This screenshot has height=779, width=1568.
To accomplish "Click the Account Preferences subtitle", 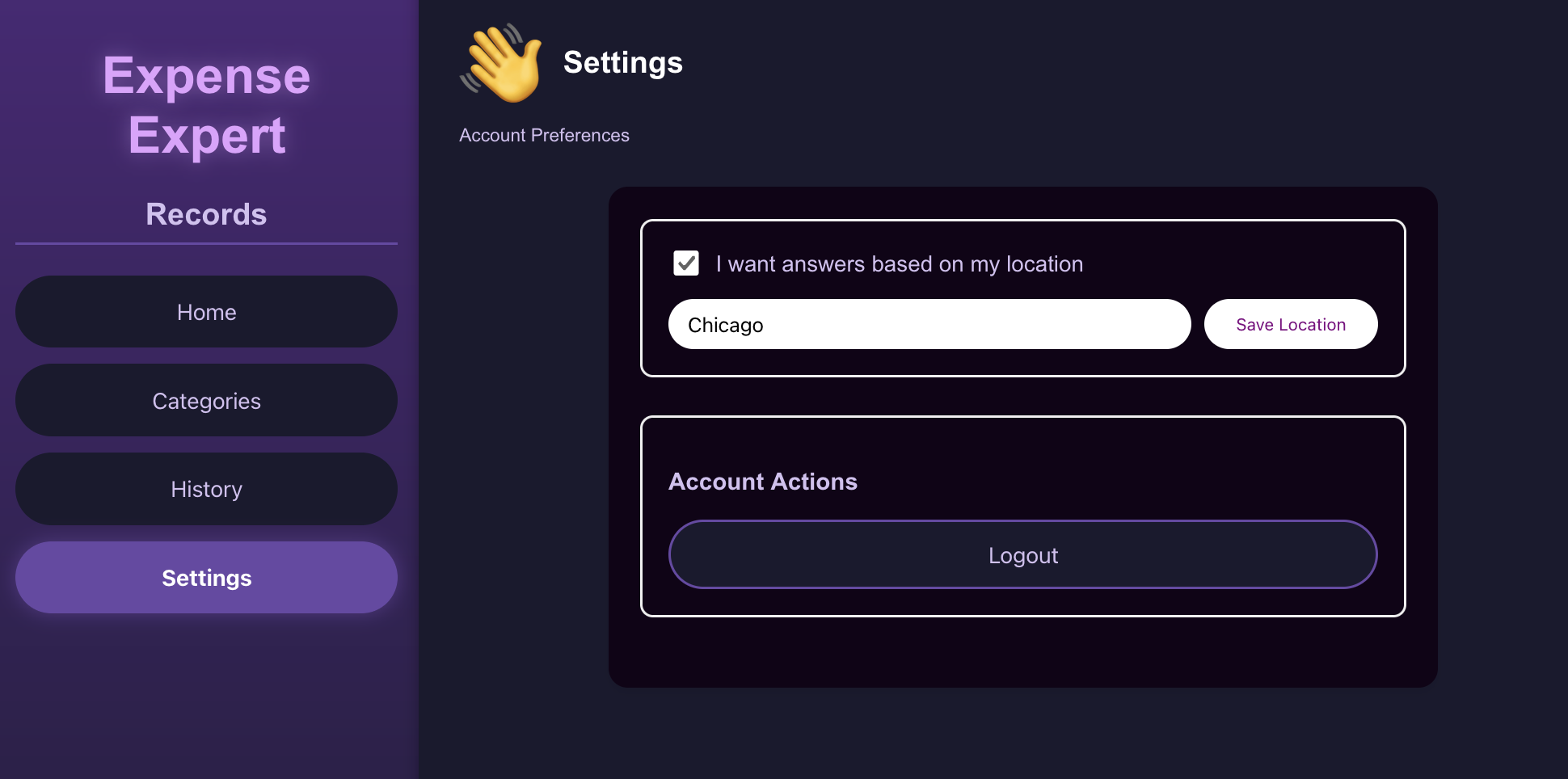I will coord(544,135).
